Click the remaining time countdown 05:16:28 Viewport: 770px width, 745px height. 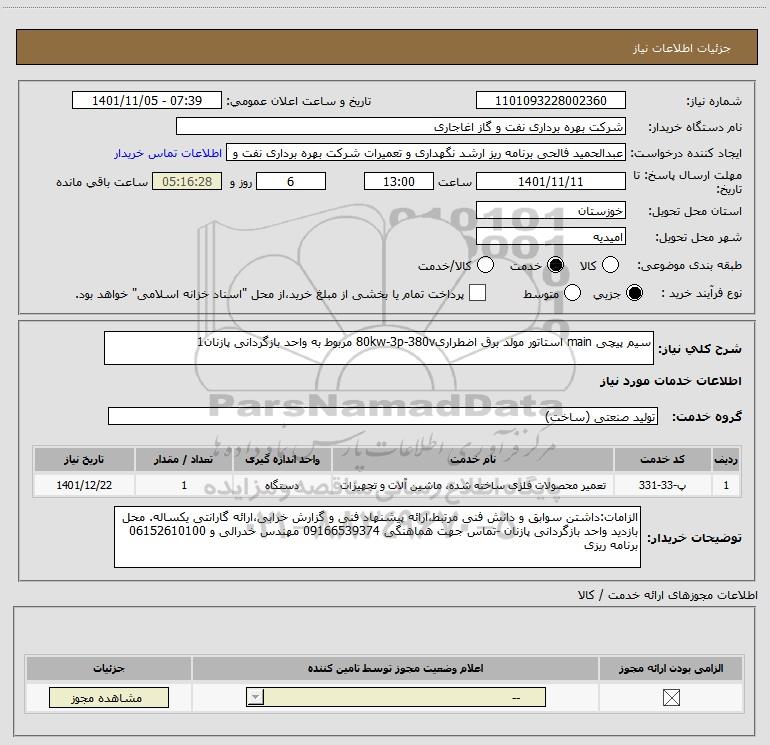(187, 182)
